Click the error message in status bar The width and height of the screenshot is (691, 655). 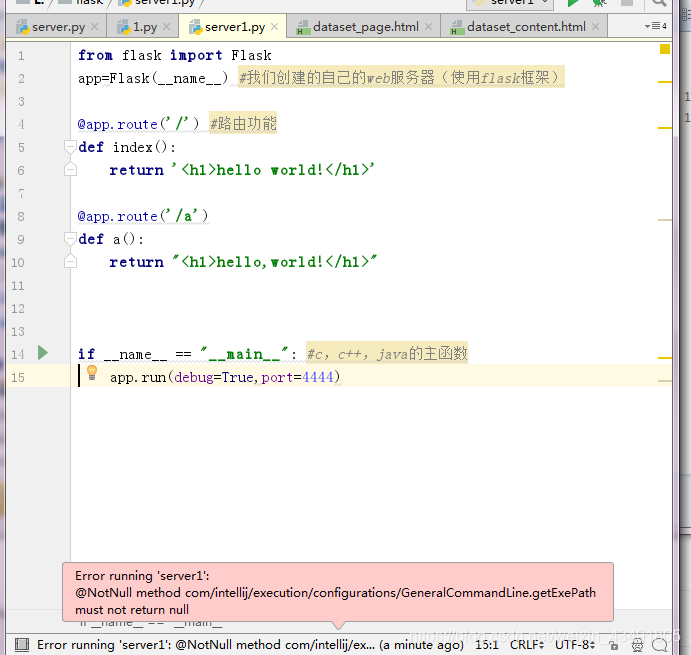pyautogui.click(x=250, y=645)
